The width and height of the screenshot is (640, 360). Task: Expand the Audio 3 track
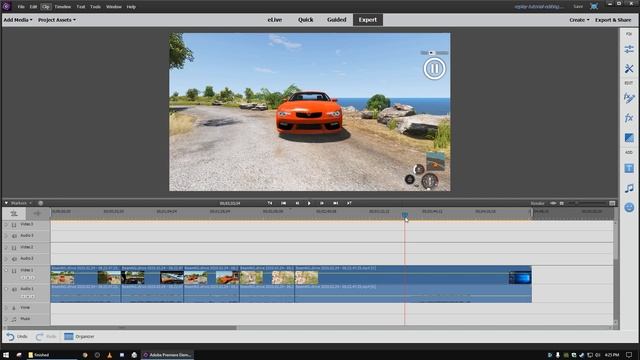point(6,236)
